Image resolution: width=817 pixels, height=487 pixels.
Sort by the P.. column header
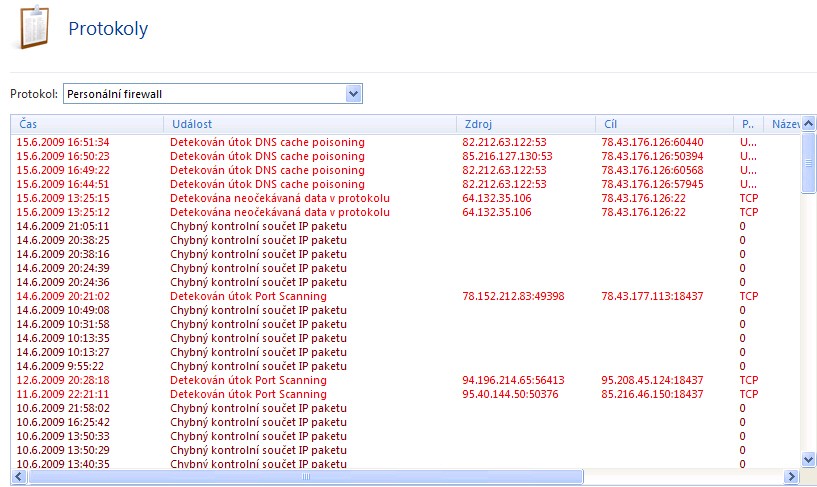749,124
